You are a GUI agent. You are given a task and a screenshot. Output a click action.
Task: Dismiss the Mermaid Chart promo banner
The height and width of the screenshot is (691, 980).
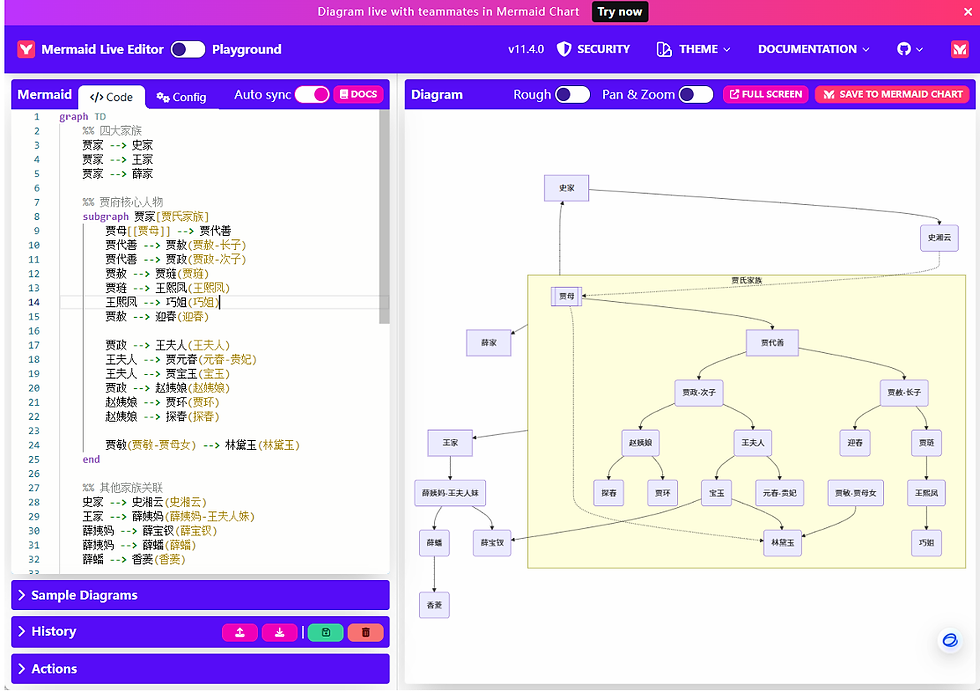[968, 12]
